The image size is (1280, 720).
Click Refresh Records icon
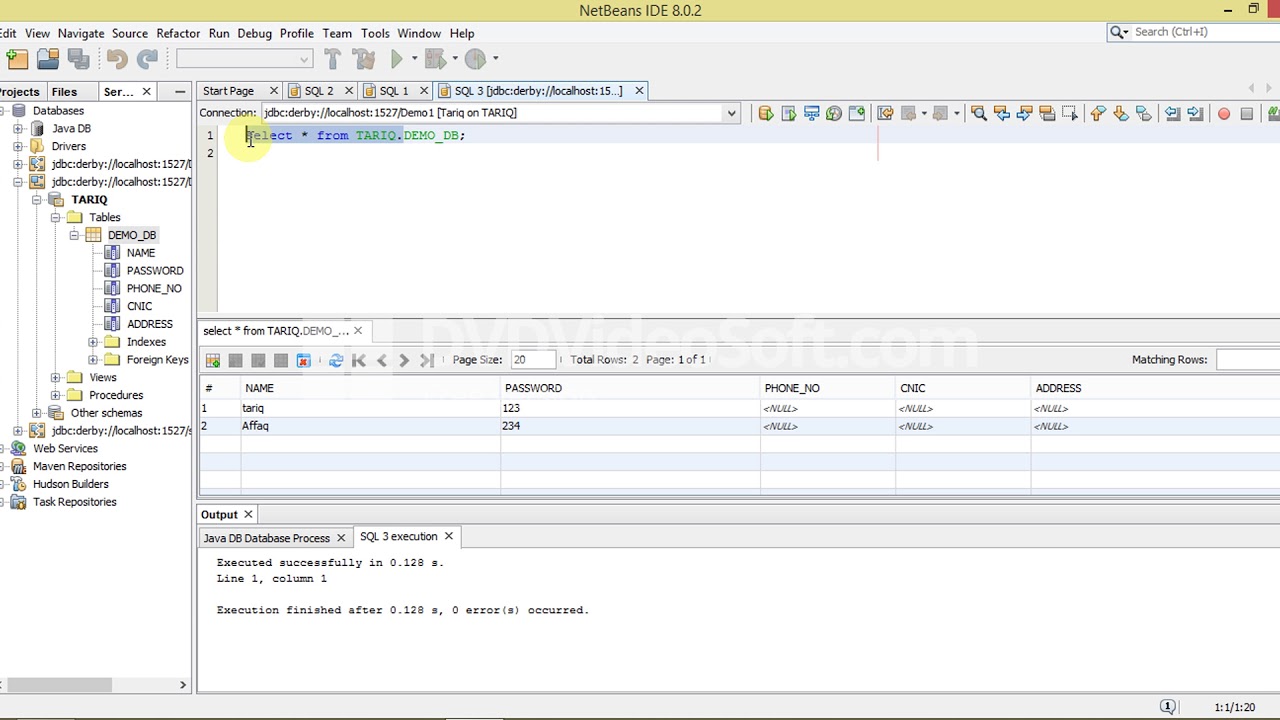336,360
